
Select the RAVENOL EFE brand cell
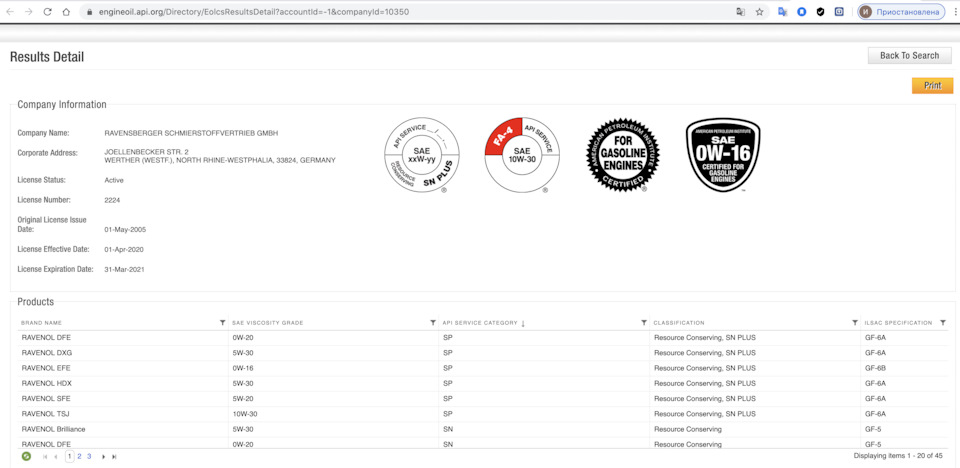[46, 368]
